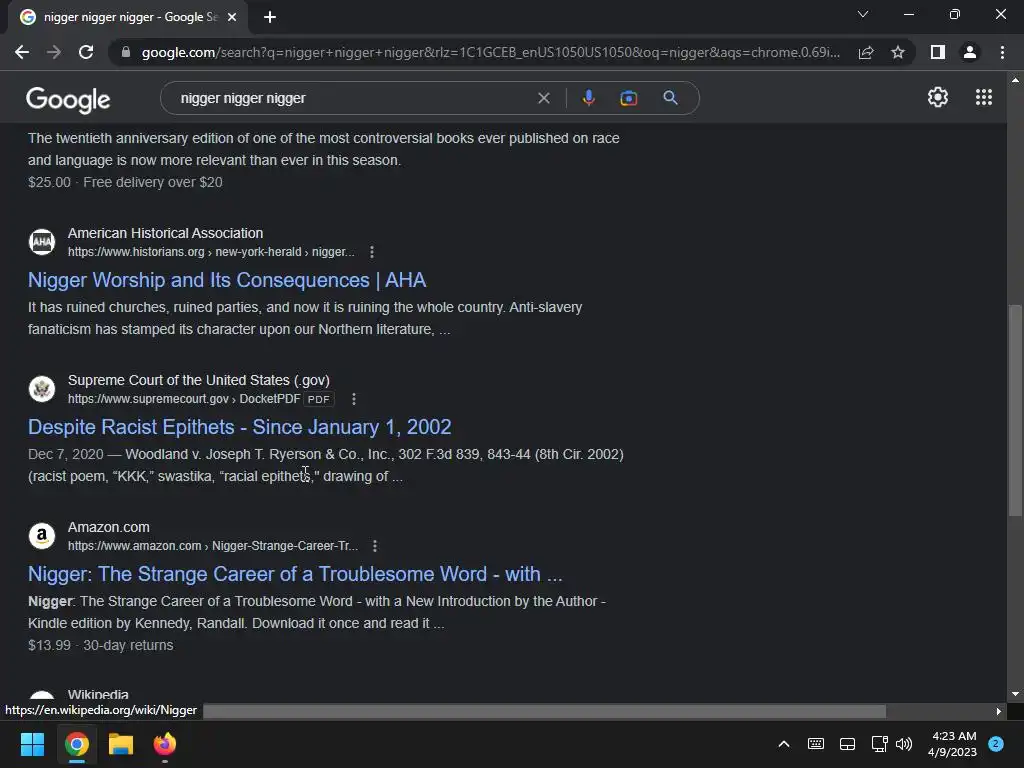Click the Amazon.com site name
Viewport: 1024px width, 768px height.
pyautogui.click(x=108, y=527)
